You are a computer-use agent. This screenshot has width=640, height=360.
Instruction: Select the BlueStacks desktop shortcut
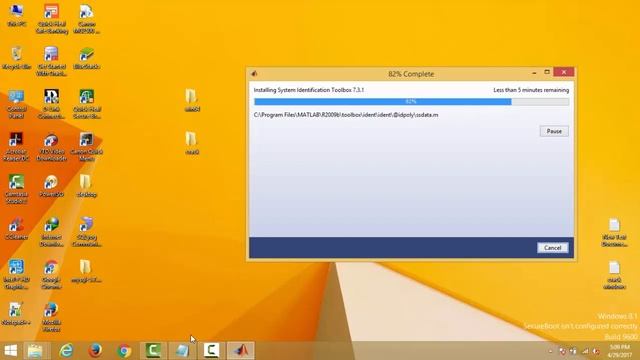point(87,58)
